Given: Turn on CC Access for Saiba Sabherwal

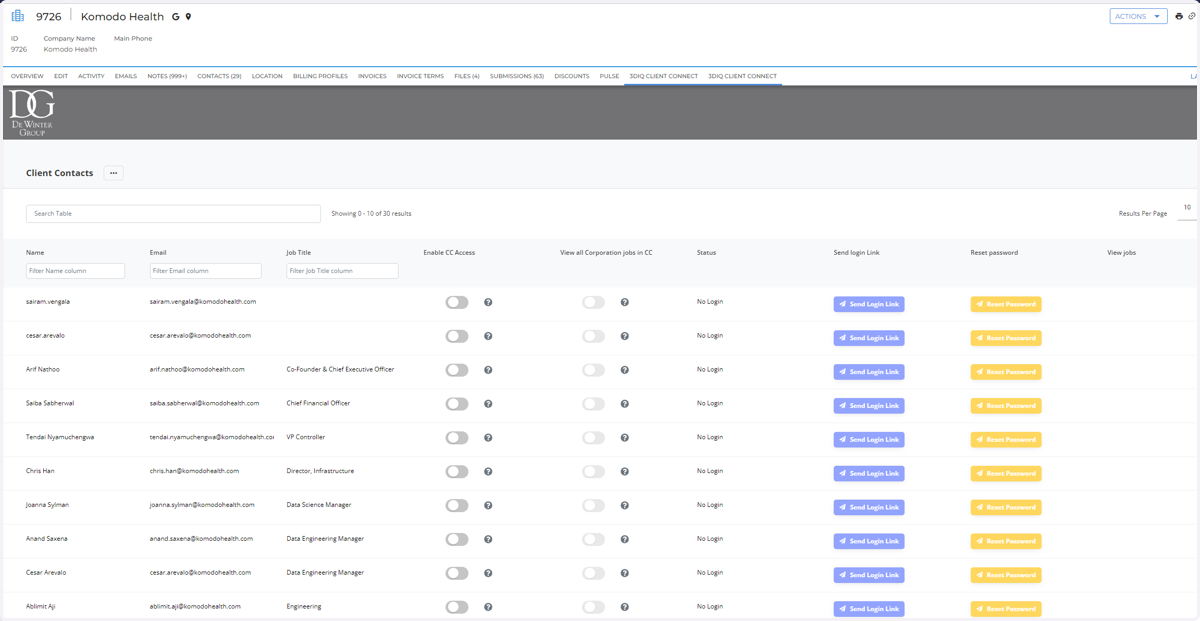Looking at the screenshot, I should (457, 404).
